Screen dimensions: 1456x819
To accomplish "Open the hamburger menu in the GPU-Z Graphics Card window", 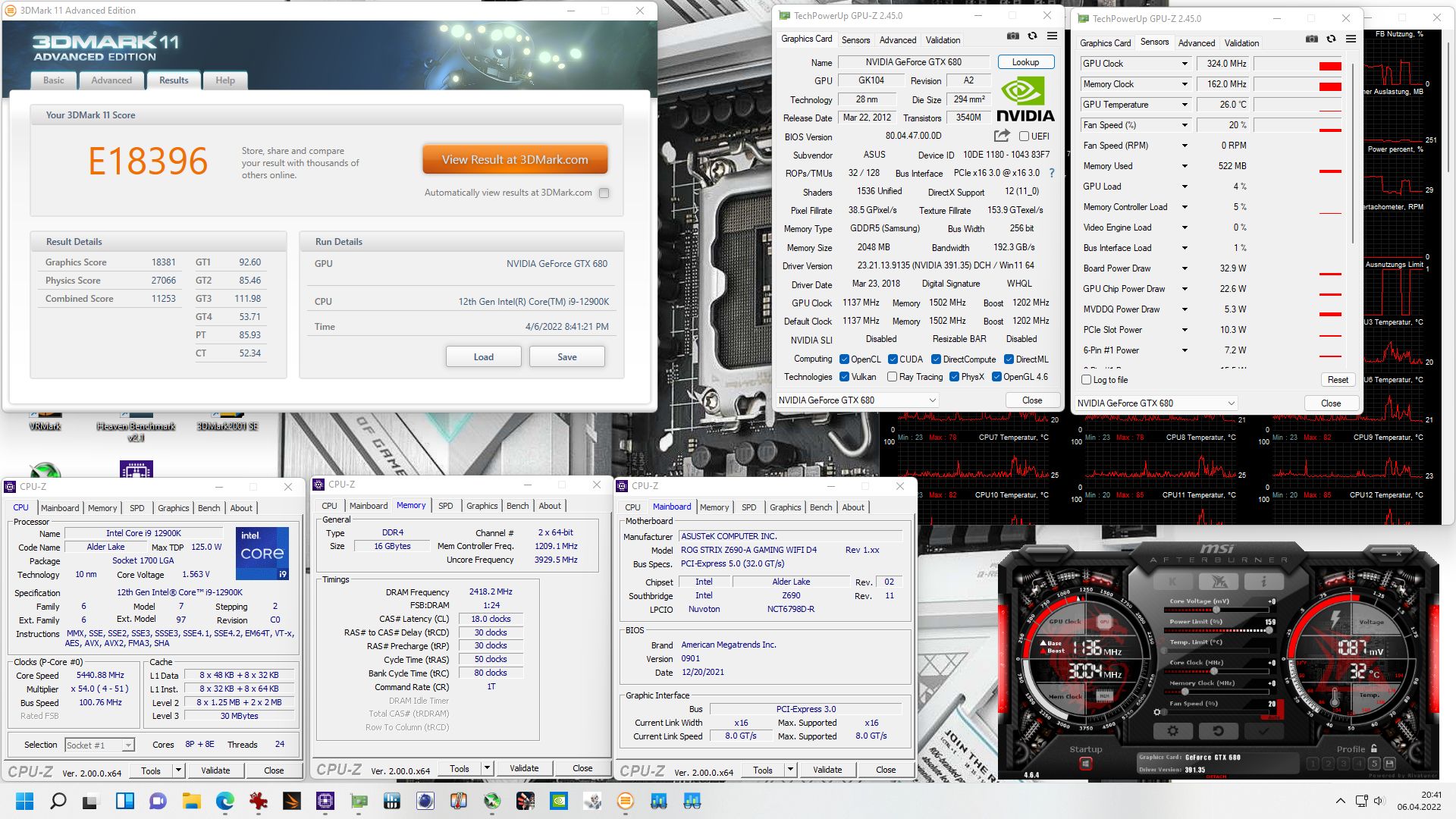I will click(x=1052, y=36).
